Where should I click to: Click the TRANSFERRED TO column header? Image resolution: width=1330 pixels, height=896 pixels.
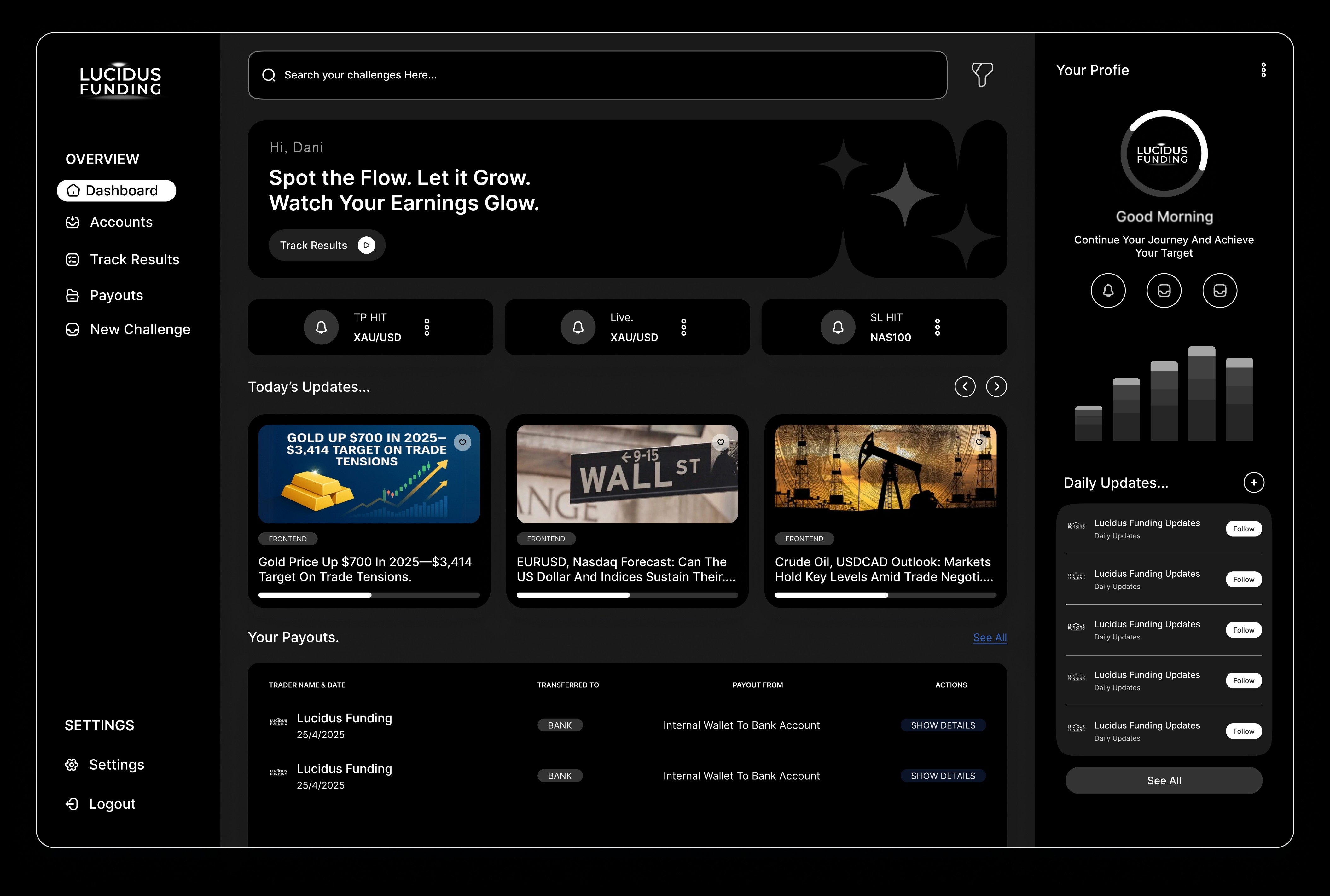[x=567, y=685]
